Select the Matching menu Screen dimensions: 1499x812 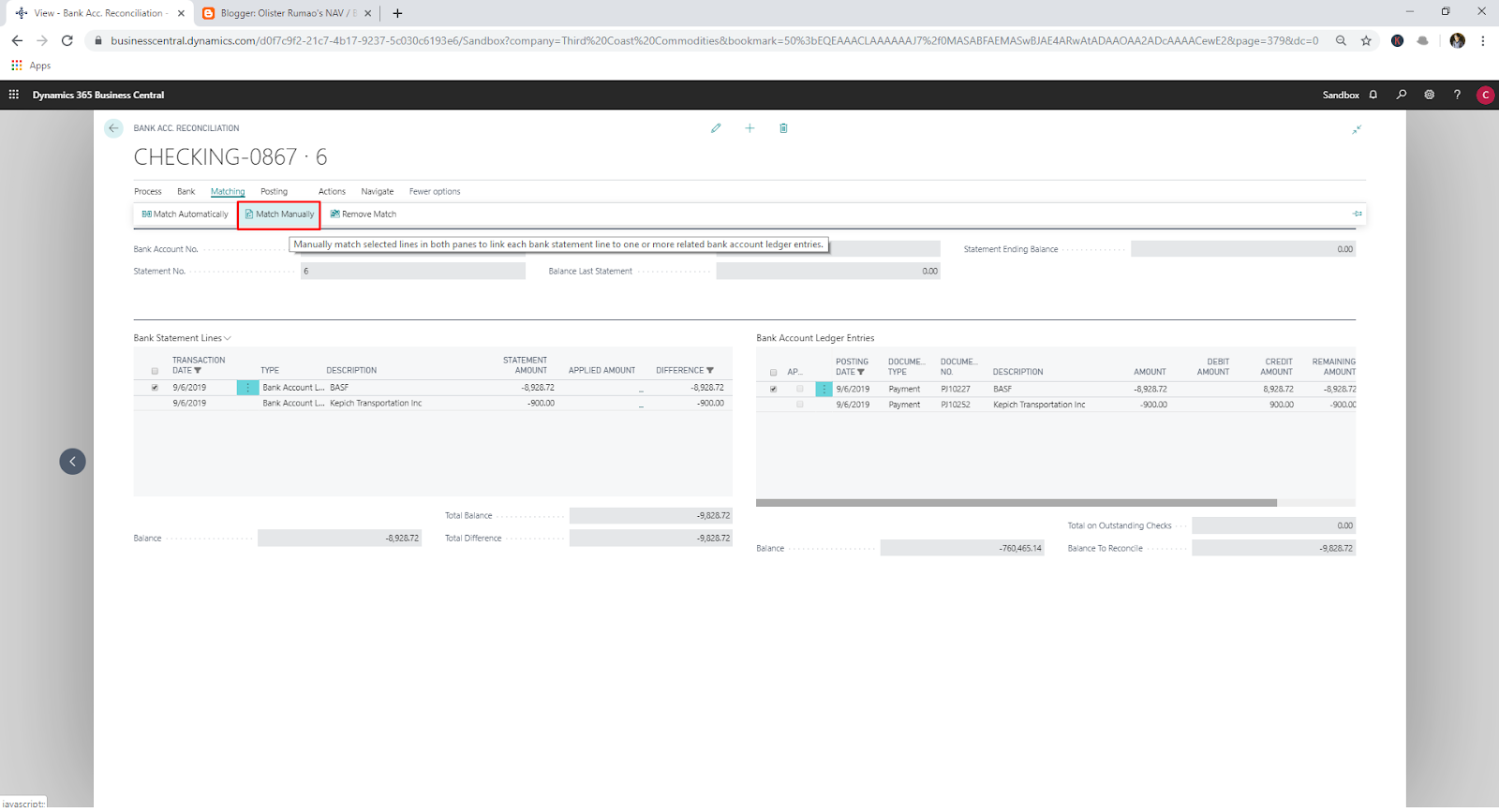pos(228,191)
